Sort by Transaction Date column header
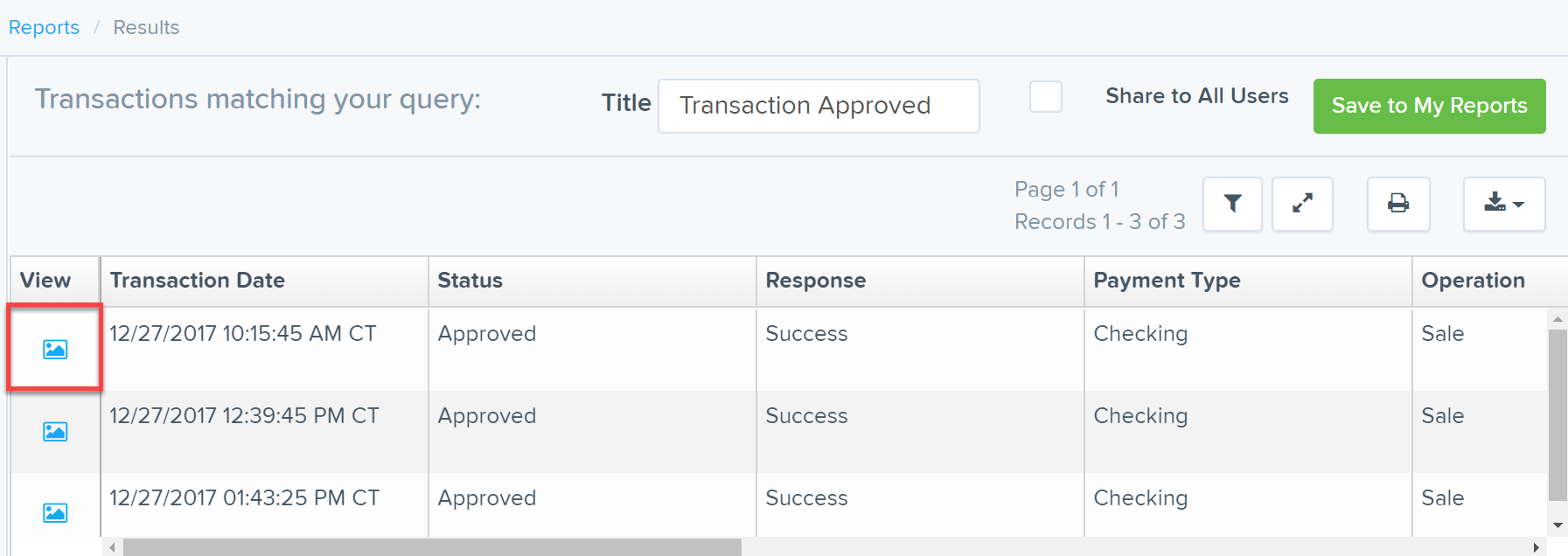Viewport: 1568px width, 556px height. [x=198, y=281]
